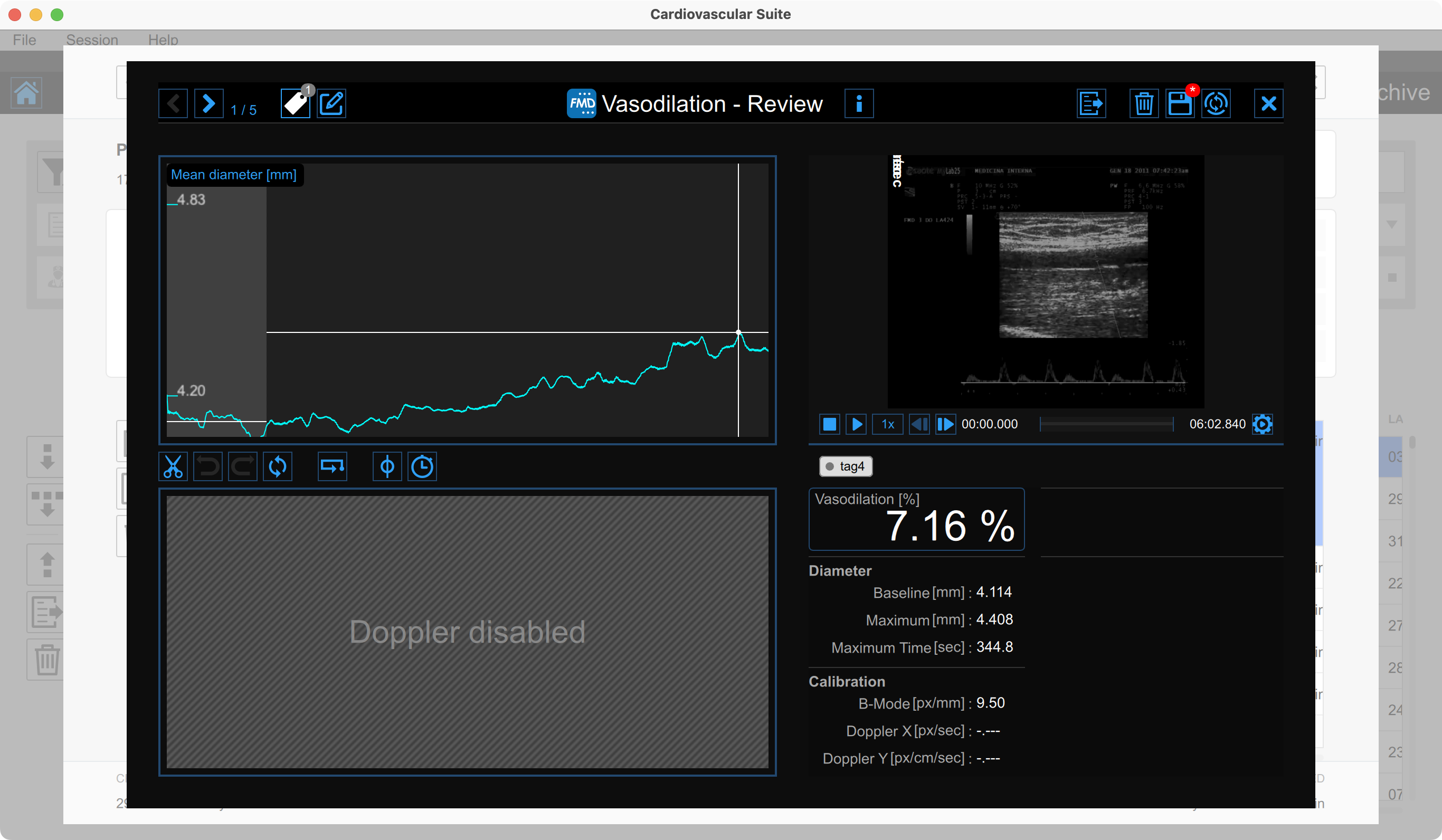The image size is (1442, 840).
Task: Open the edit notes pencil icon
Action: coord(331,103)
